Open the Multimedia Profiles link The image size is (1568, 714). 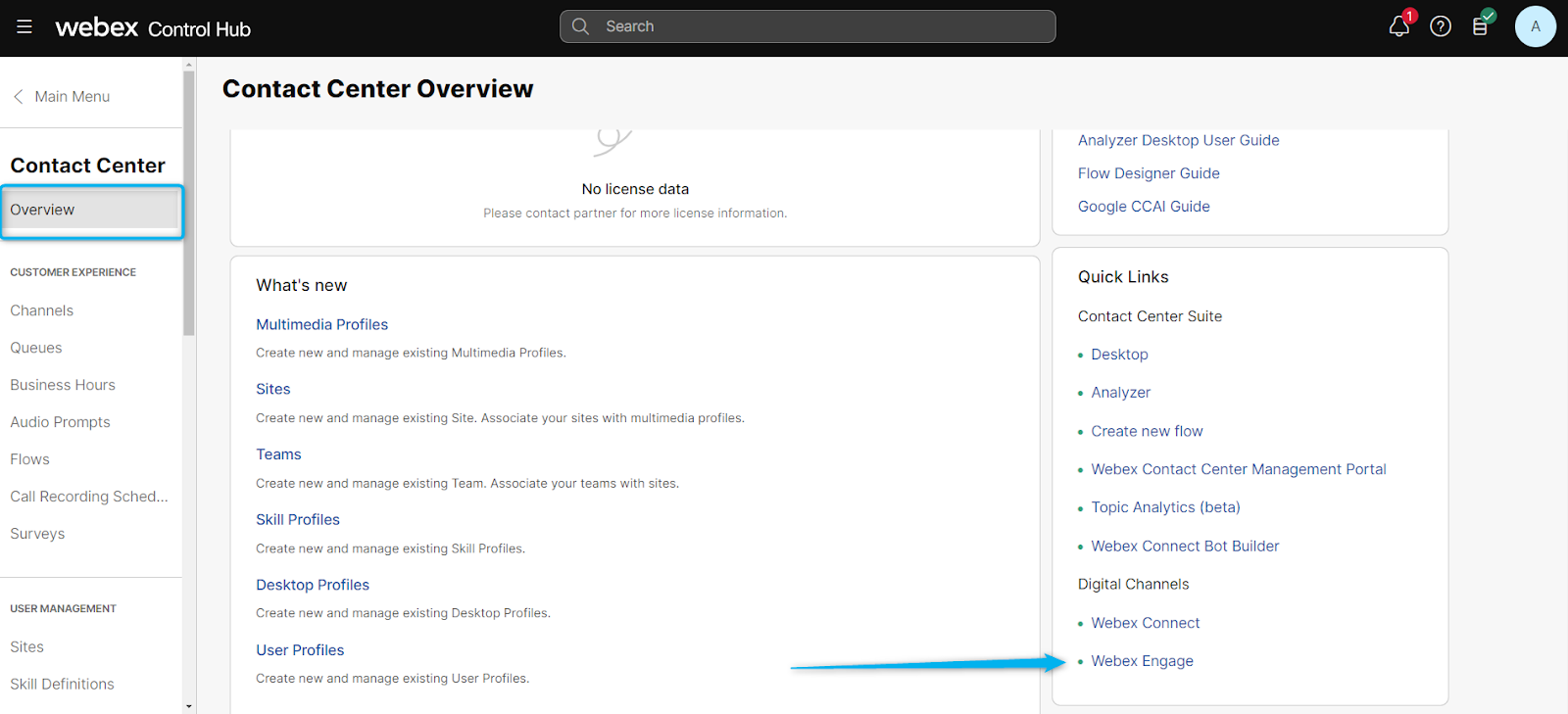321,325
